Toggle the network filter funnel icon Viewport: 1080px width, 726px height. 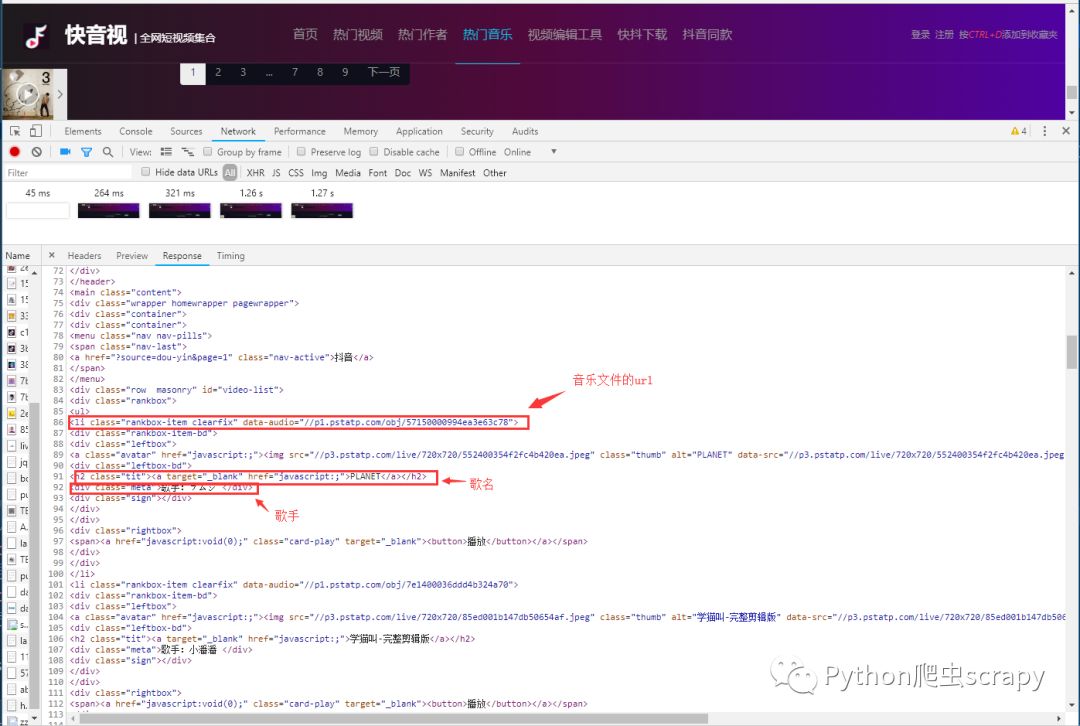coord(86,152)
